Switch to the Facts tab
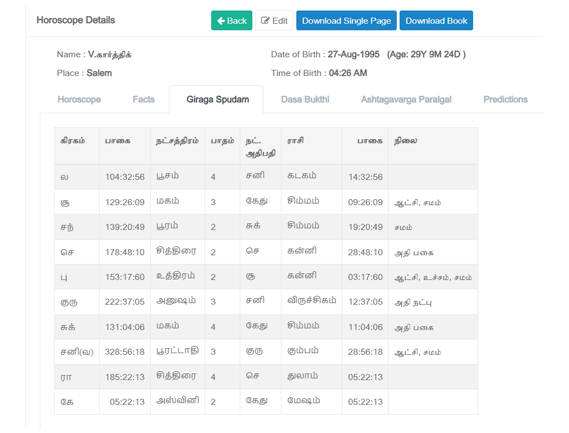The image size is (569, 433). tap(143, 99)
